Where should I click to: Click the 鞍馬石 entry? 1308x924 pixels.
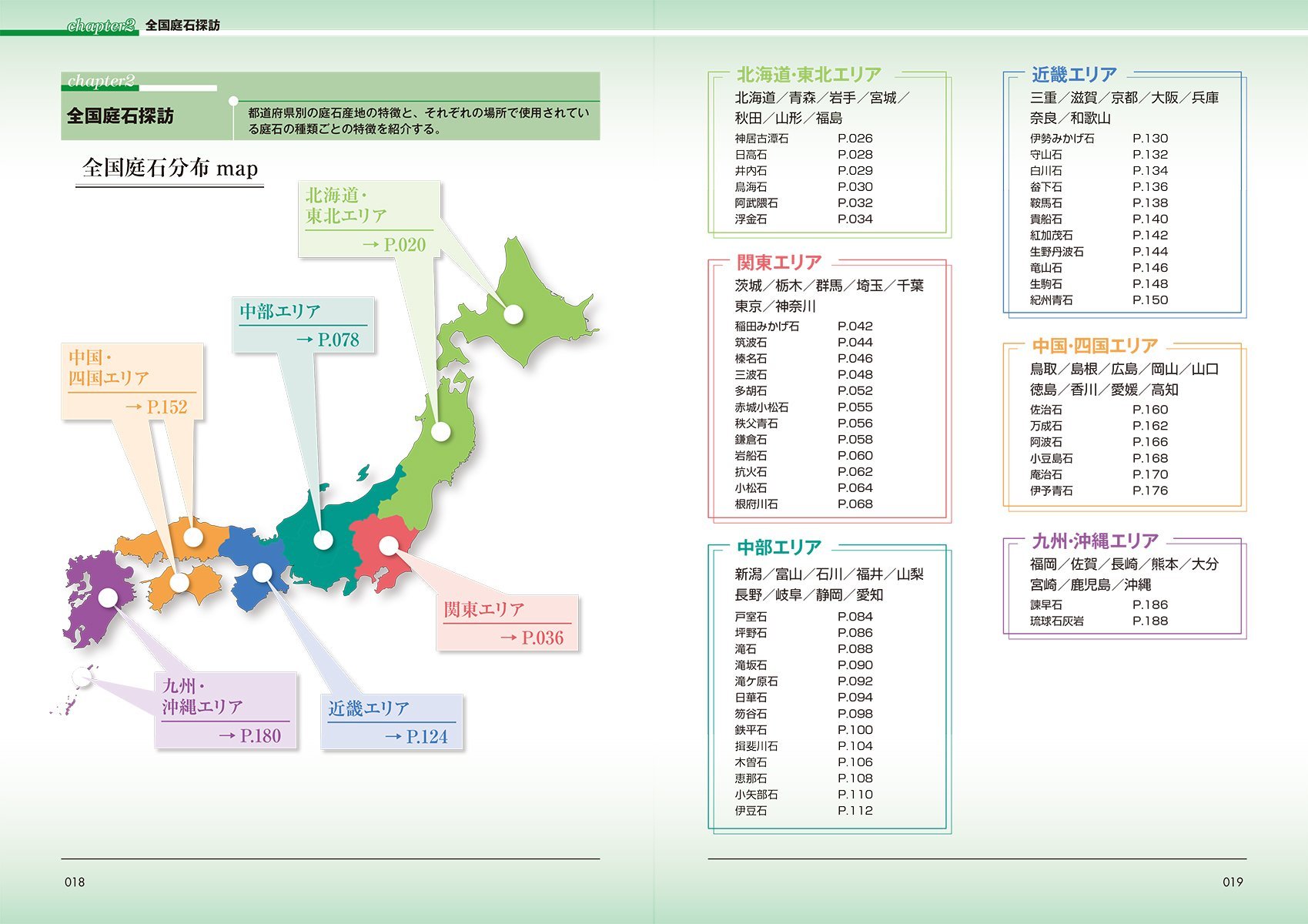[x=1099, y=203]
